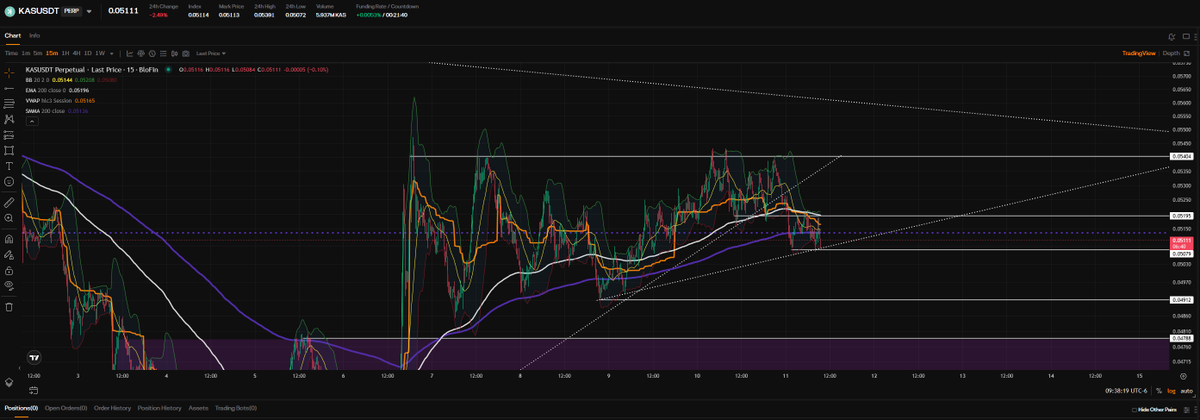Select the 1W timeframe
The image size is (1200, 420).
(100, 53)
